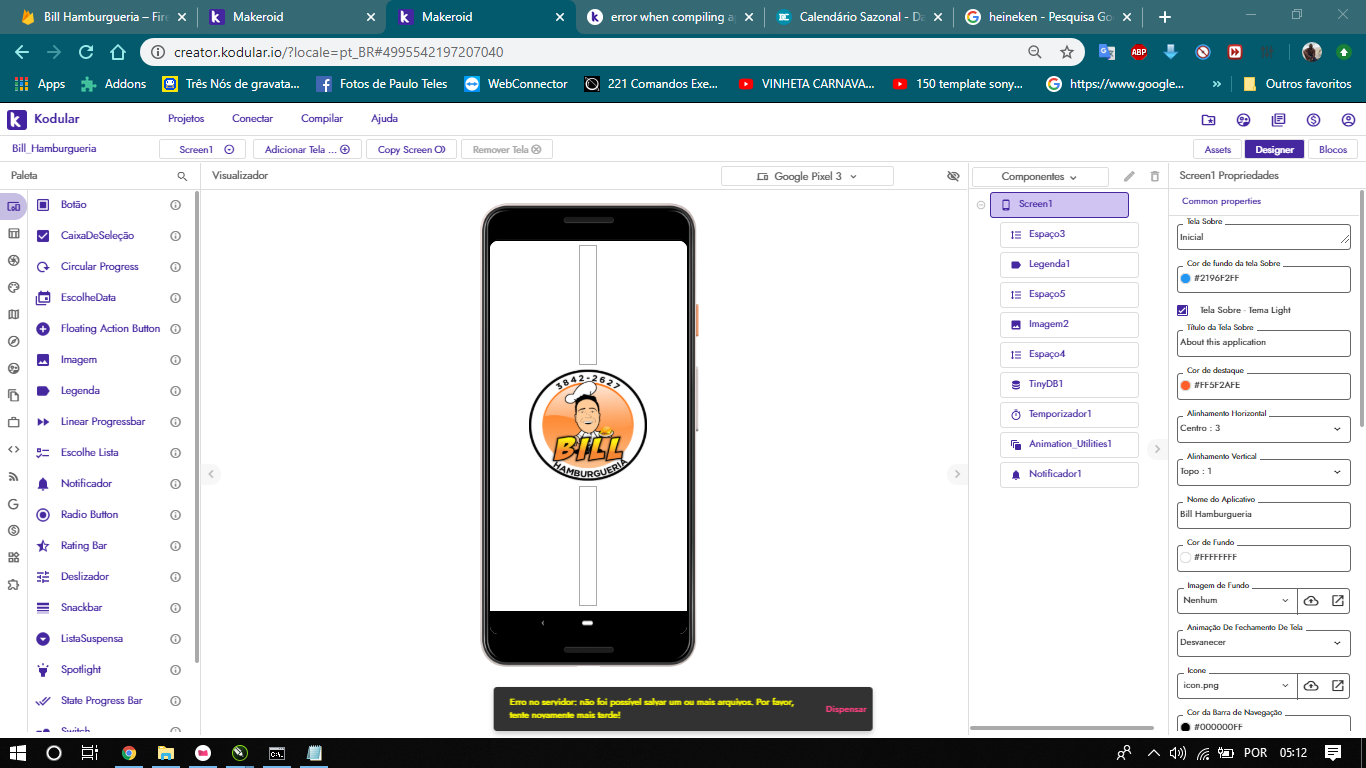Search the Paleta with magnifier icon
1366x768 pixels.
[x=182, y=176]
